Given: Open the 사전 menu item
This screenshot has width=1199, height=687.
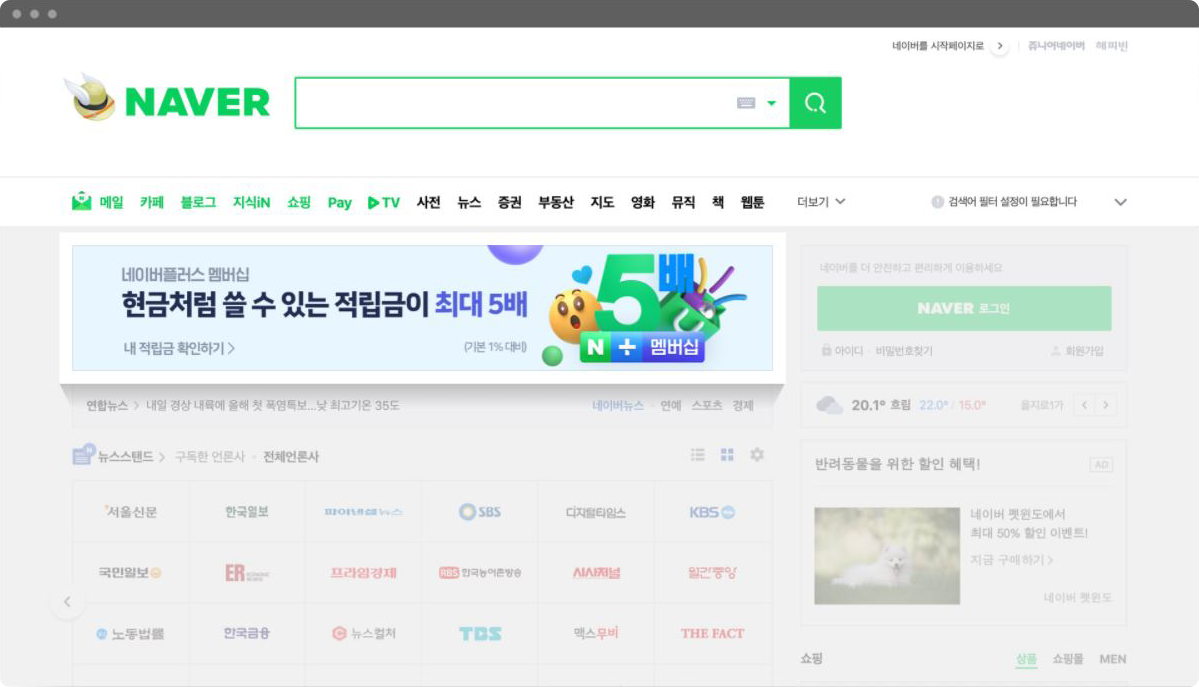Looking at the screenshot, I should [x=429, y=202].
